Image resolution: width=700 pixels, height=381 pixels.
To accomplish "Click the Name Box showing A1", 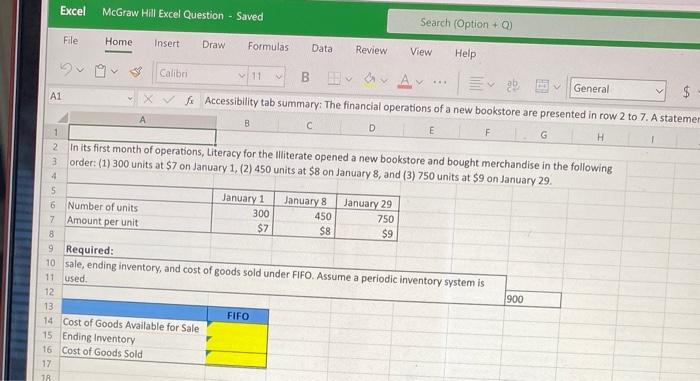I will [x=91, y=97].
